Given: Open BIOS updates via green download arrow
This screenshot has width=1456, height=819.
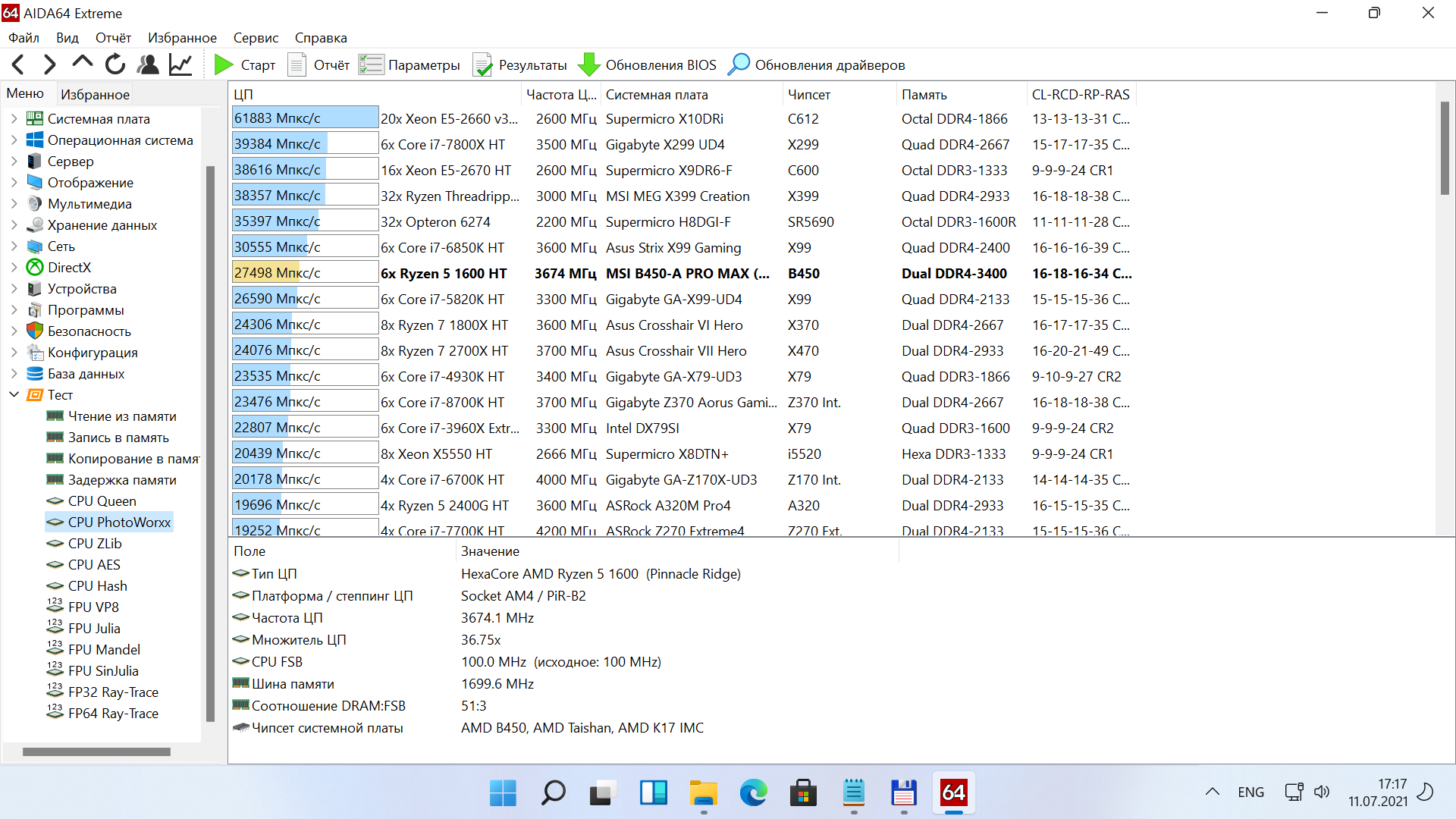Looking at the screenshot, I should tap(588, 65).
